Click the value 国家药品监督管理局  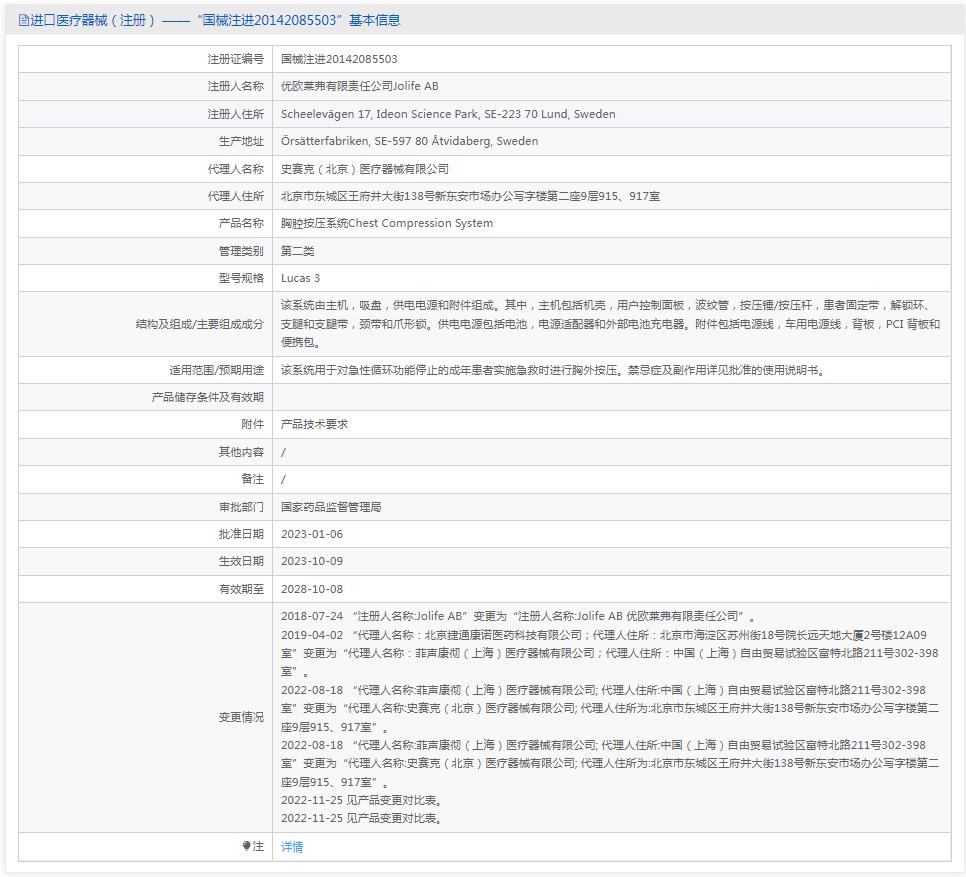click(331, 507)
